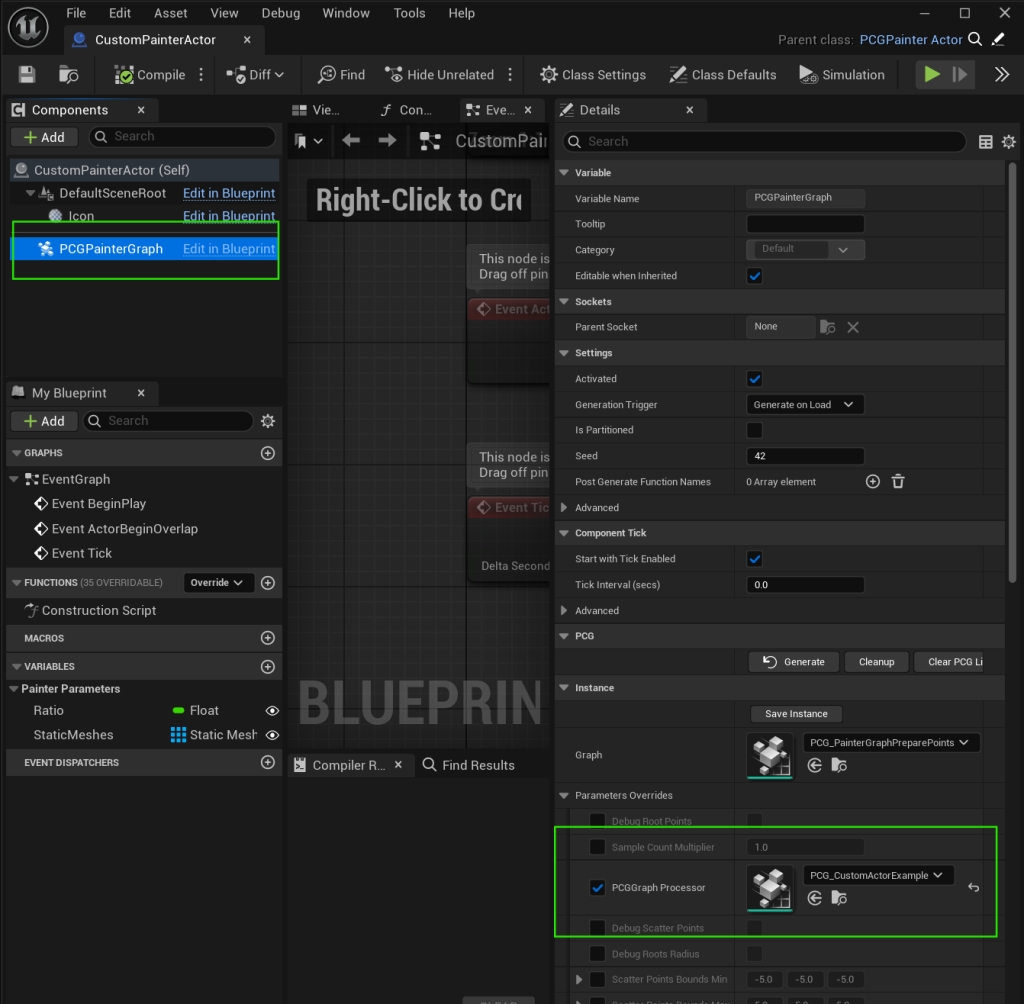Open My Blueprint settings gear
The width and height of the screenshot is (1024, 1004).
[x=267, y=421]
